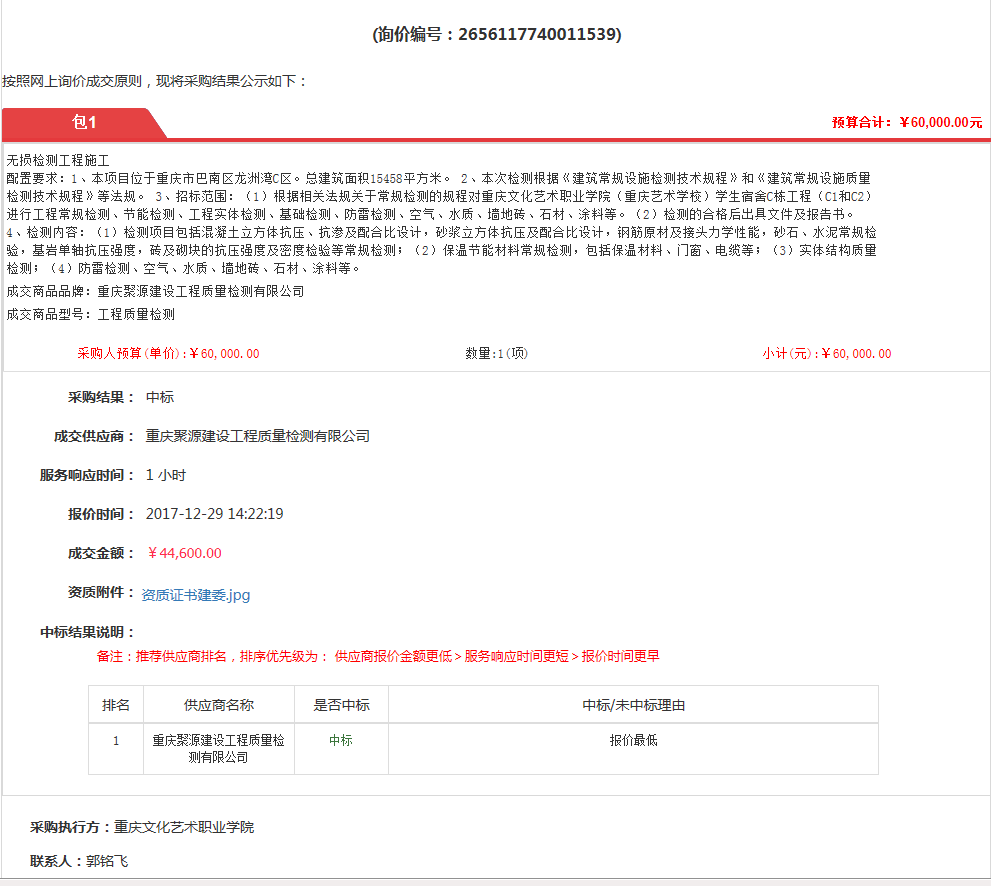The height and width of the screenshot is (886, 991).
Task: Click the 联系人 郭铭飞 contact name
Action: pyautogui.click(x=107, y=861)
